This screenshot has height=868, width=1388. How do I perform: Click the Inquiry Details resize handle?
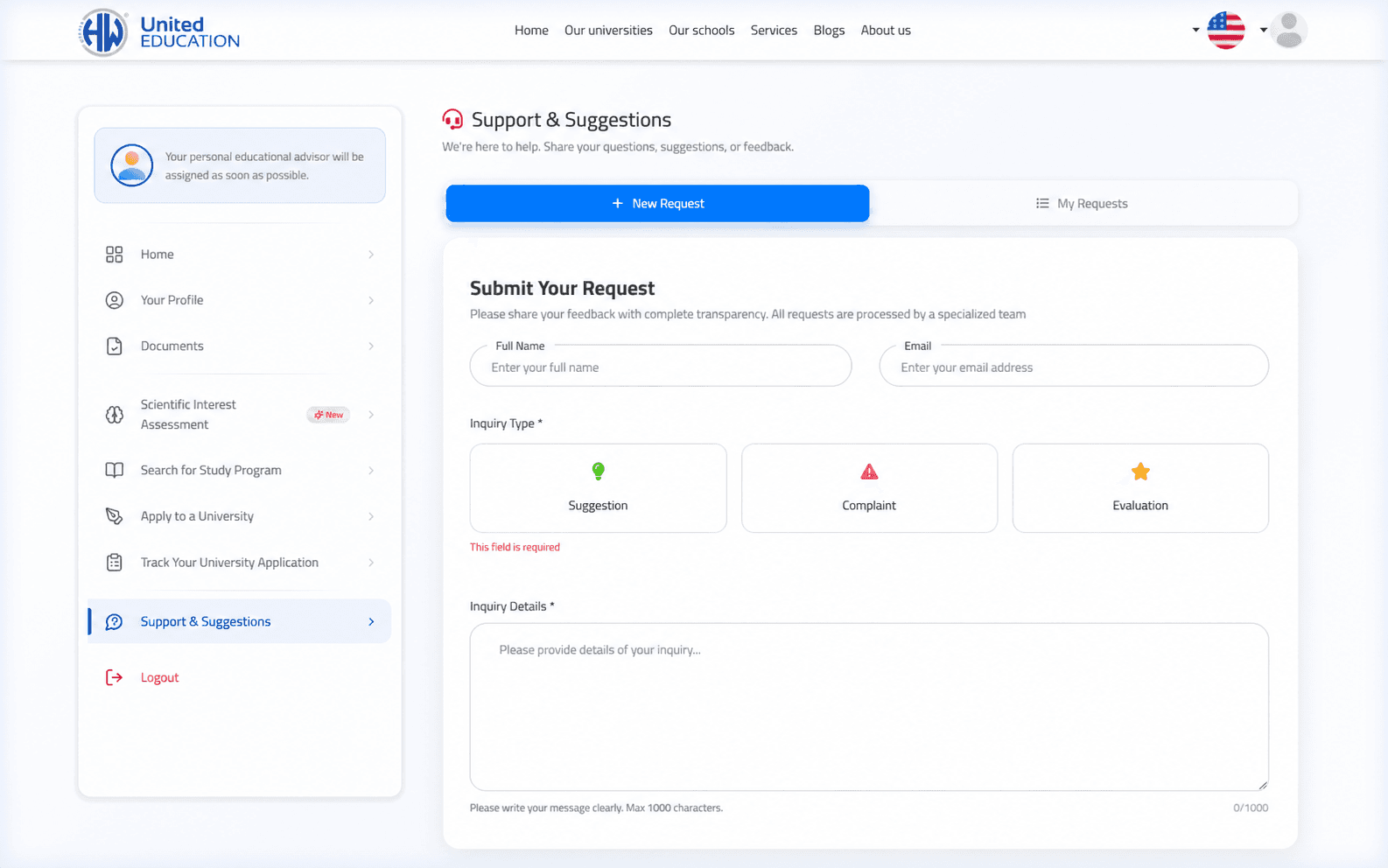coord(1262,785)
